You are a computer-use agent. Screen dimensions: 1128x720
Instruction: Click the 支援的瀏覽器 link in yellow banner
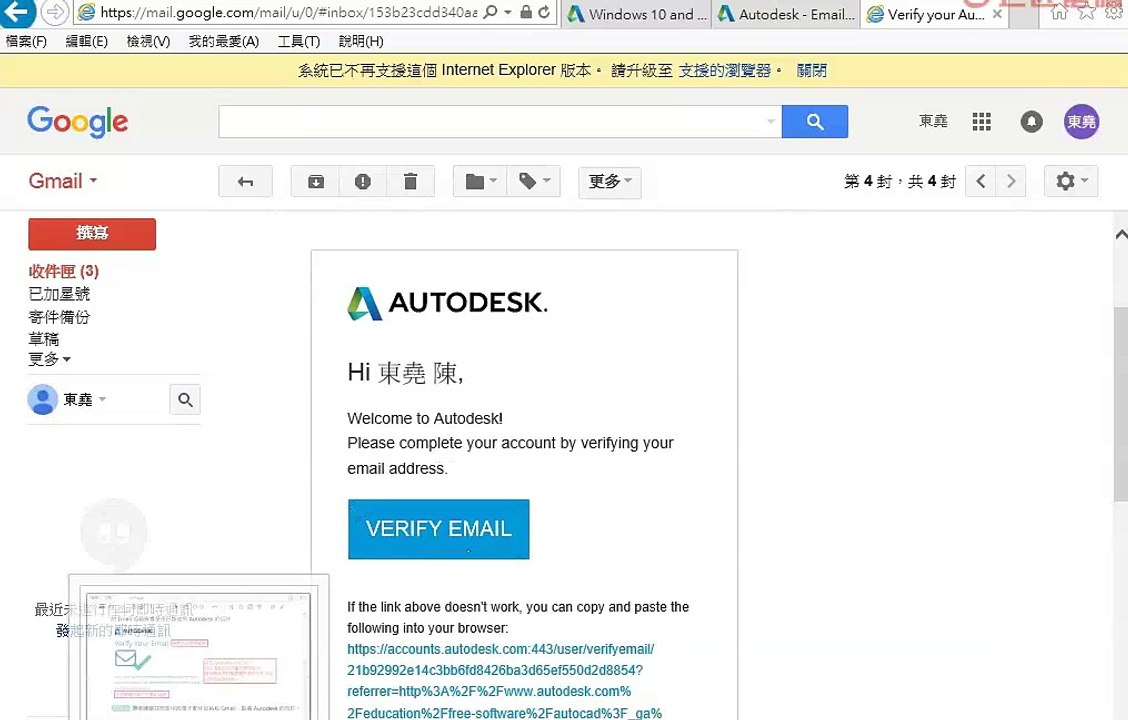click(x=724, y=70)
